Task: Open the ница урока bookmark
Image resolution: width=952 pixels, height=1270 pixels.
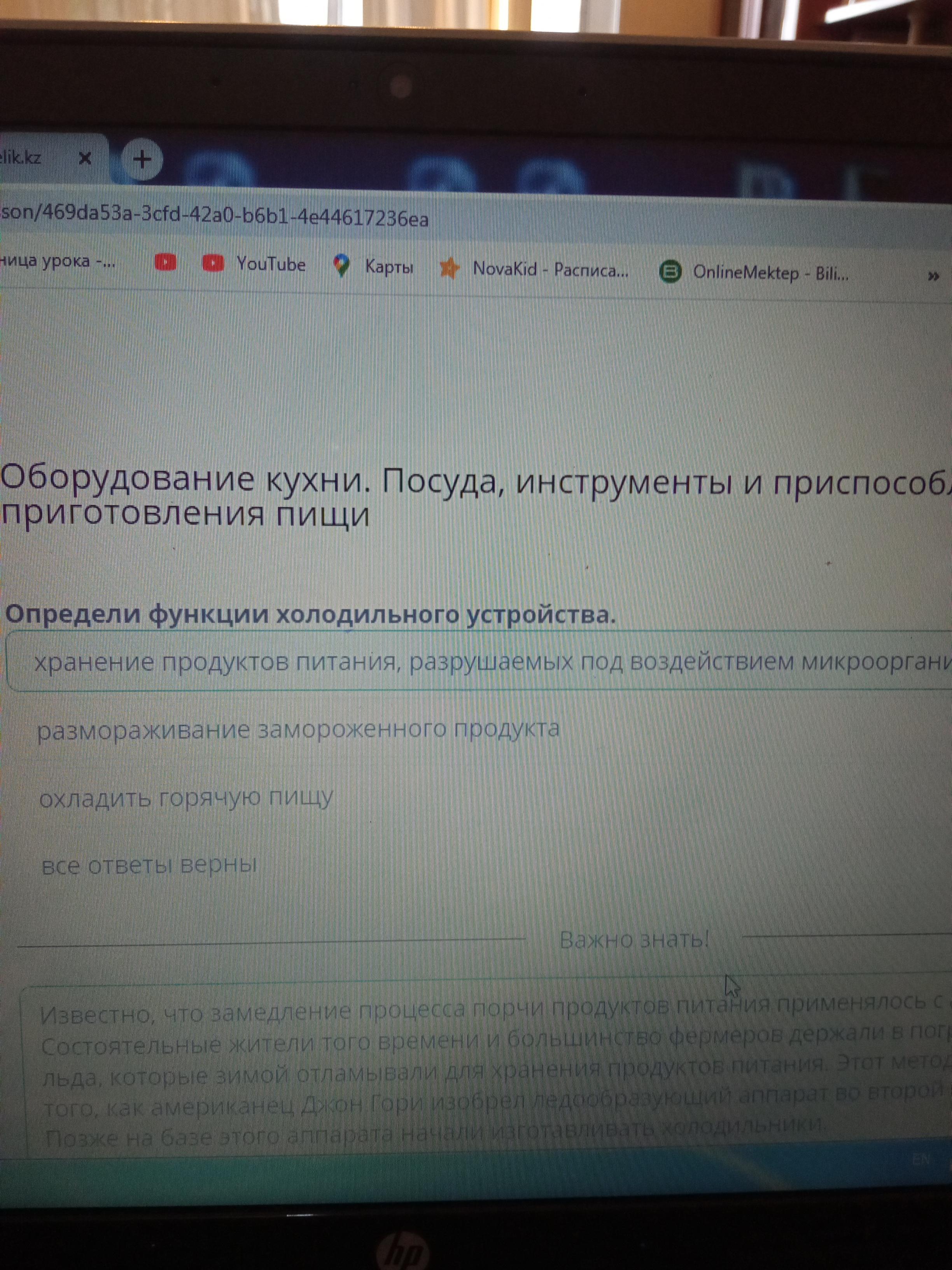Action: 58,261
